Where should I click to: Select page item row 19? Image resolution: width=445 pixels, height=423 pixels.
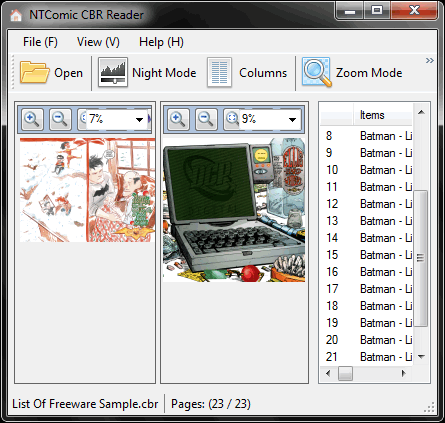(x=366, y=323)
